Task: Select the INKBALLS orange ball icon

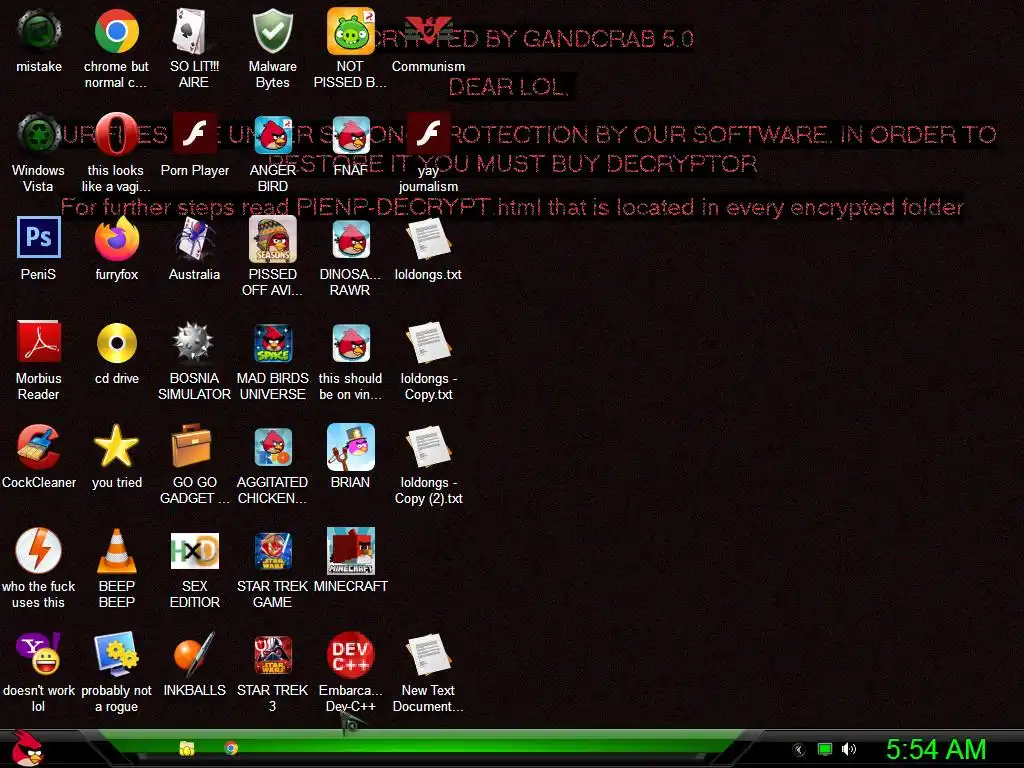Action: point(194,654)
